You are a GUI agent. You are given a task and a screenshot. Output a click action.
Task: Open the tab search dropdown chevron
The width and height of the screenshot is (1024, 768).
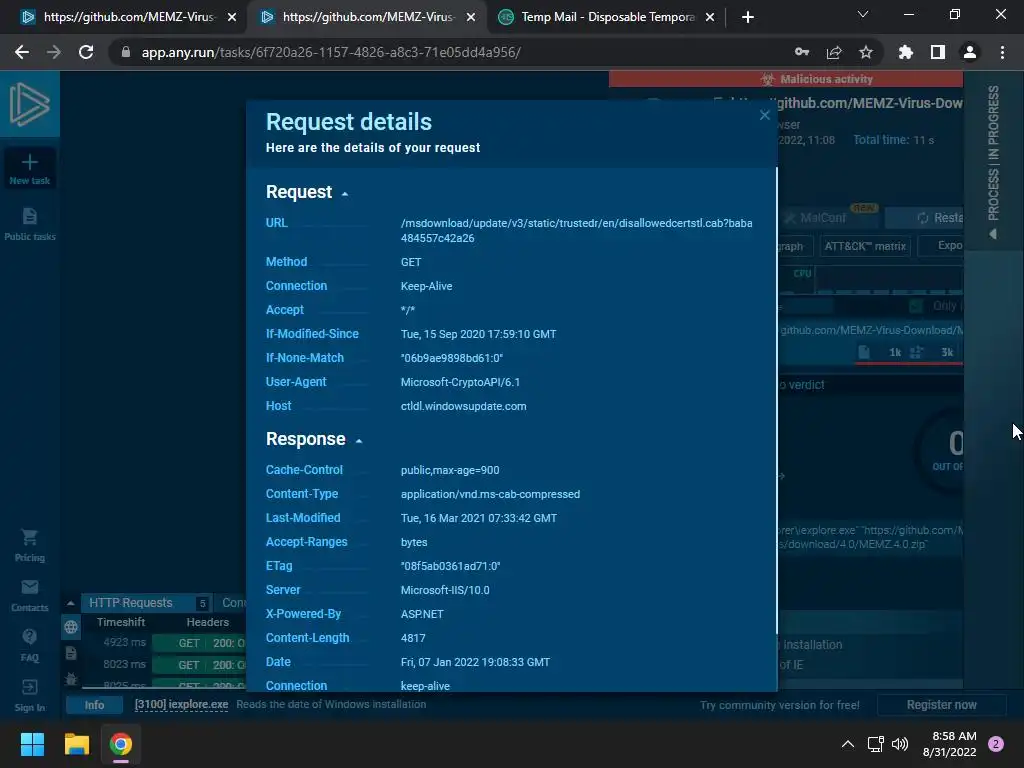click(x=863, y=14)
